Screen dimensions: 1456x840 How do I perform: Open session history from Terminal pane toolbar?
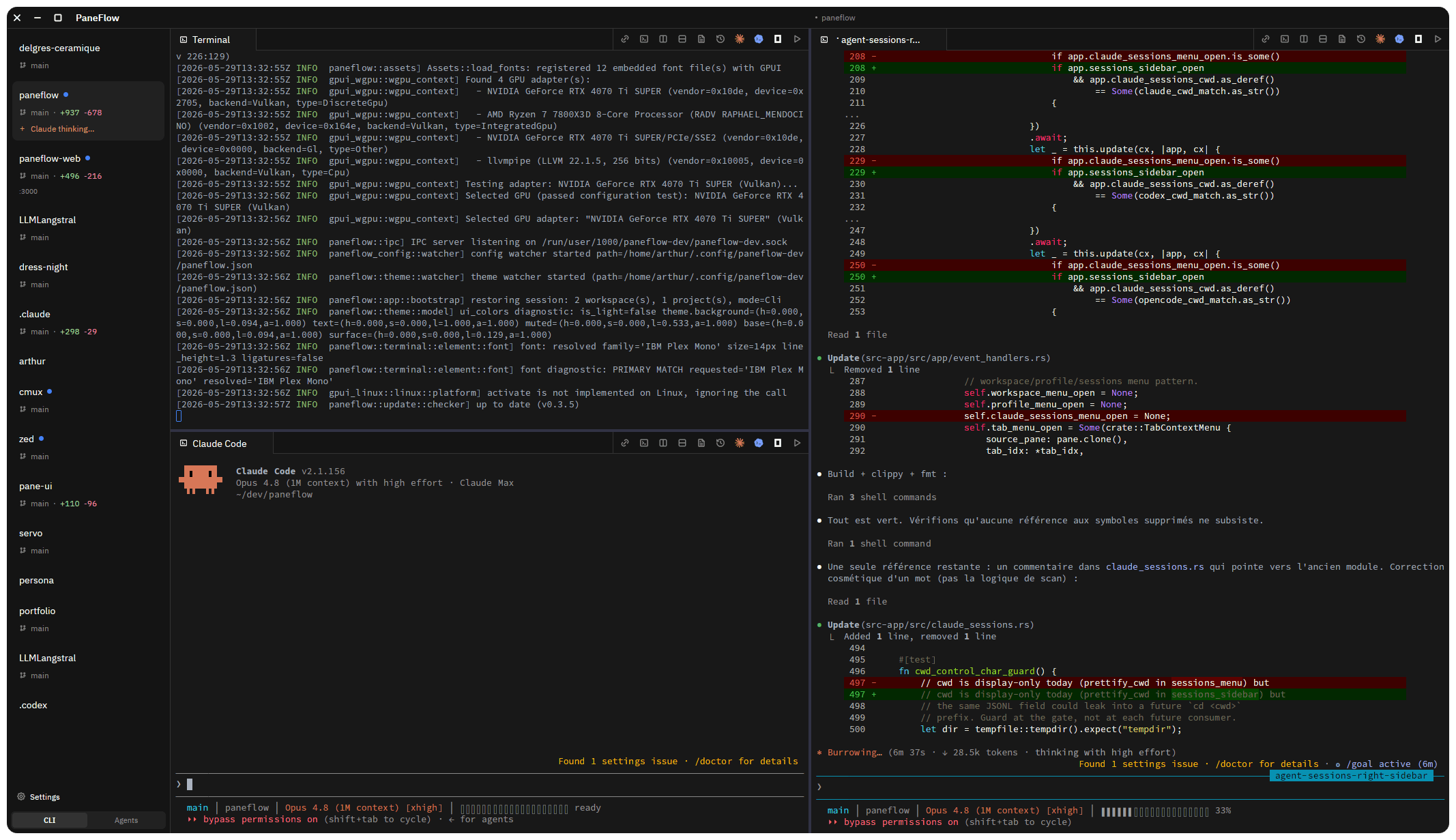tap(720, 40)
